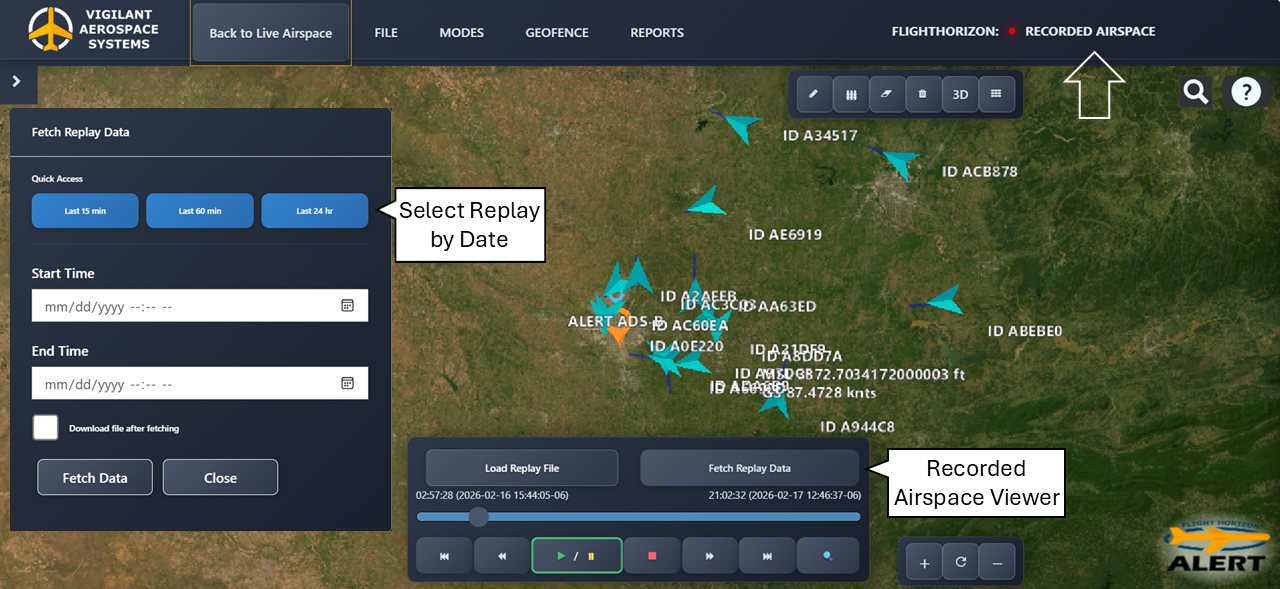Image resolution: width=1280 pixels, height=589 pixels.
Task: Enable Download file after fetching checkbox
Action: point(45,428)
